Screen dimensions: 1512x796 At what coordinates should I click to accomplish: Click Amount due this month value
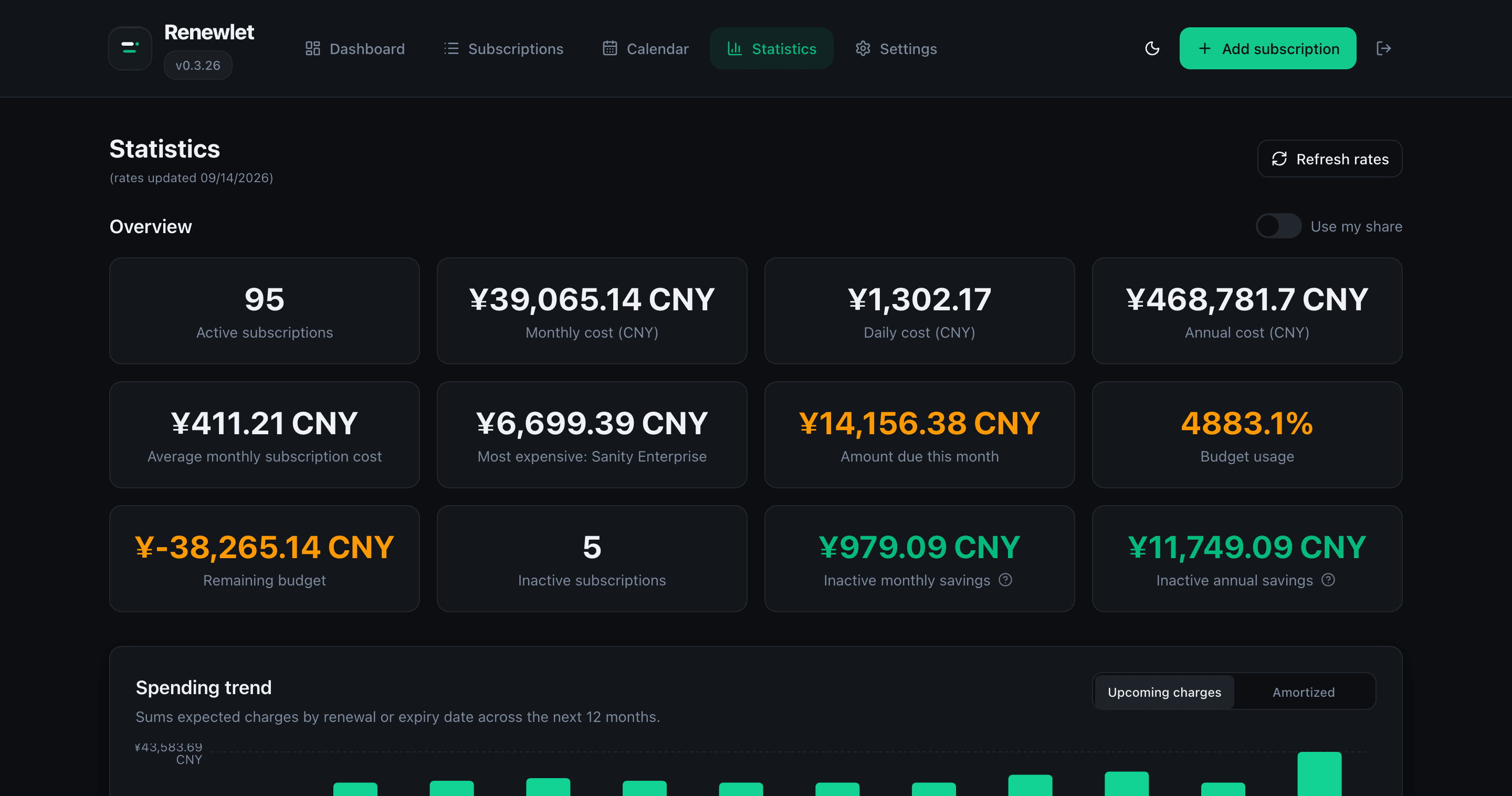[x=919, y=423]
